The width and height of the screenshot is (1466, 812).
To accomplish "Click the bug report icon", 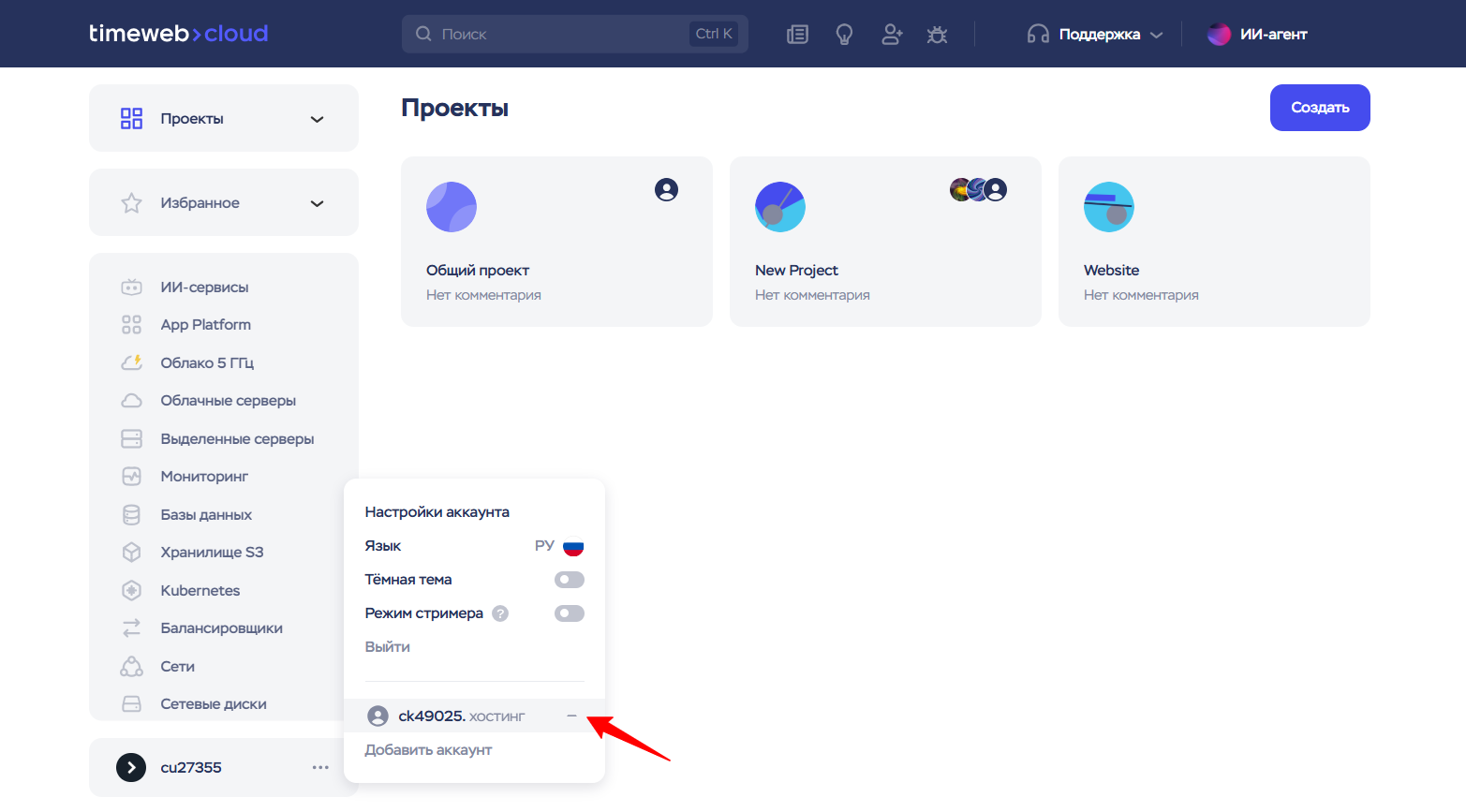I will 937,35.
